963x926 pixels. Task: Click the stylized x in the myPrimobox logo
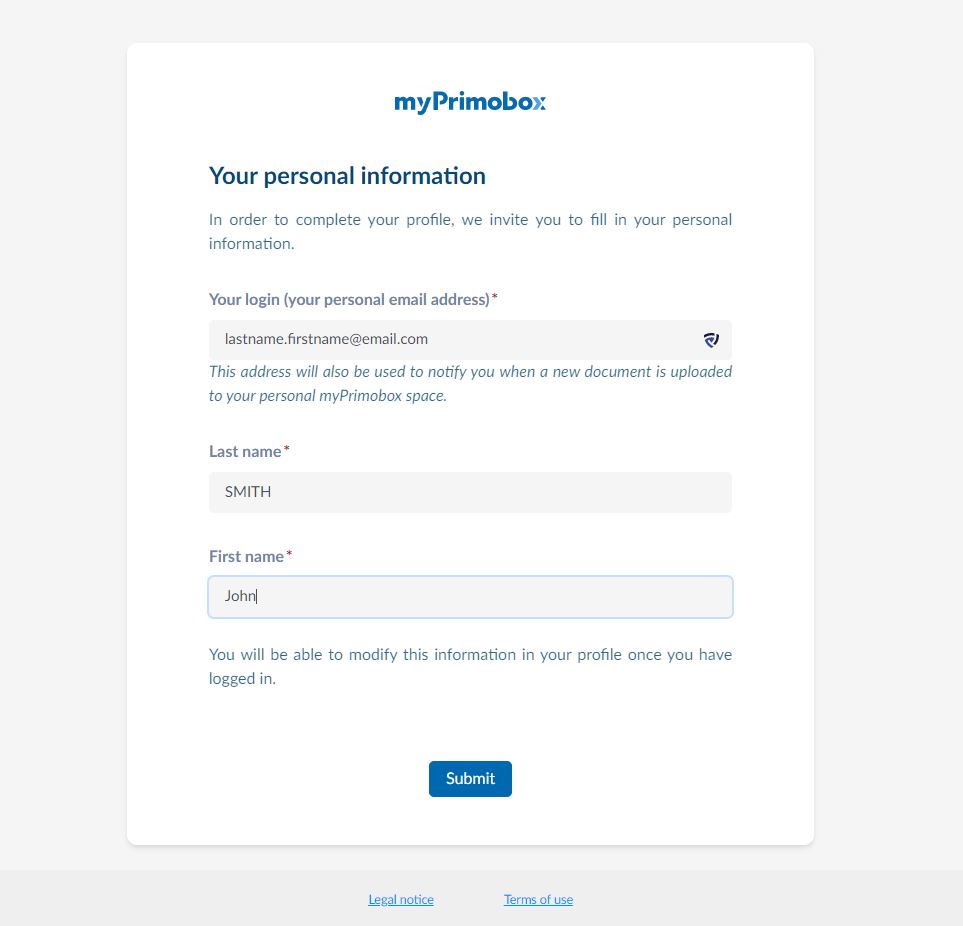pos(539,103)
